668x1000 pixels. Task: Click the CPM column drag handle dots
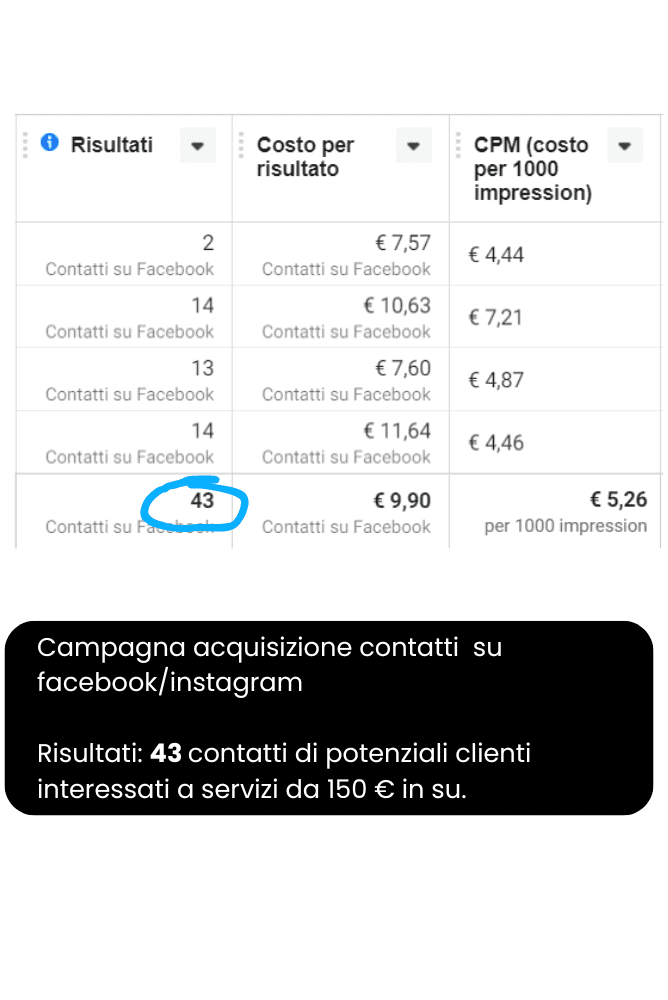pos(458,145)
